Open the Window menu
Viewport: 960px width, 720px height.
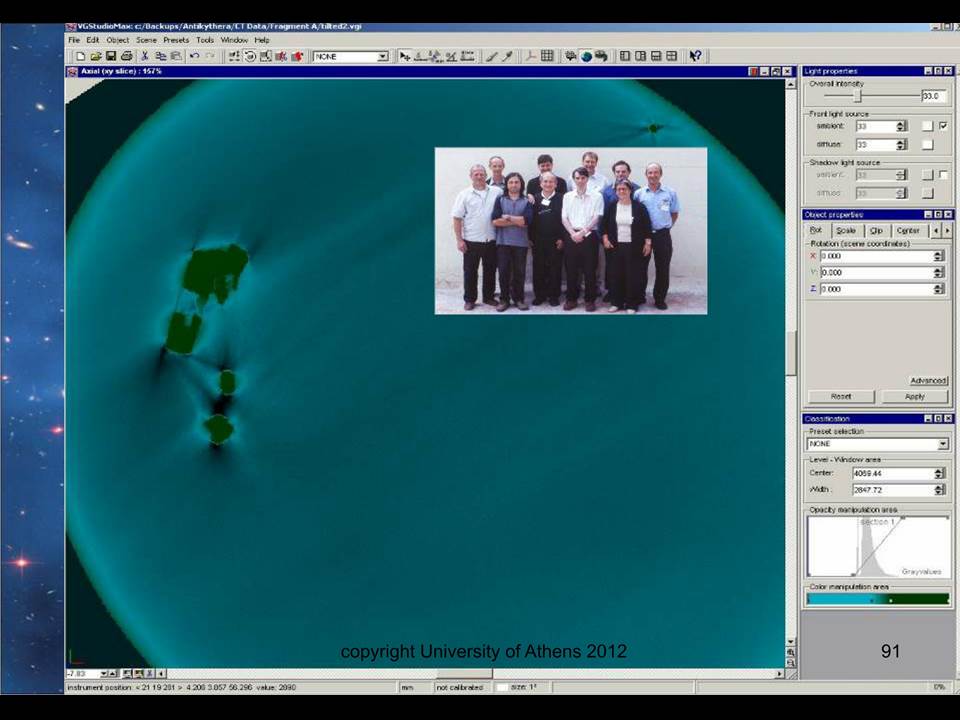tap(234, 40)
